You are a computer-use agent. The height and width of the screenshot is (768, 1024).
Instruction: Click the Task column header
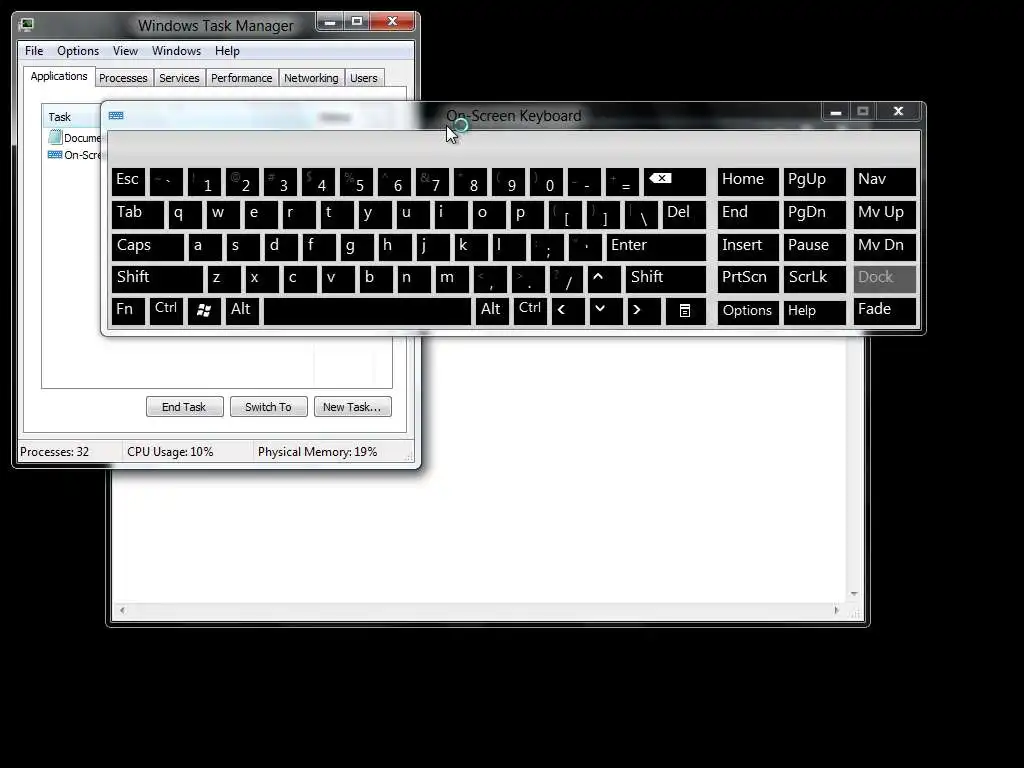[72, 117]
